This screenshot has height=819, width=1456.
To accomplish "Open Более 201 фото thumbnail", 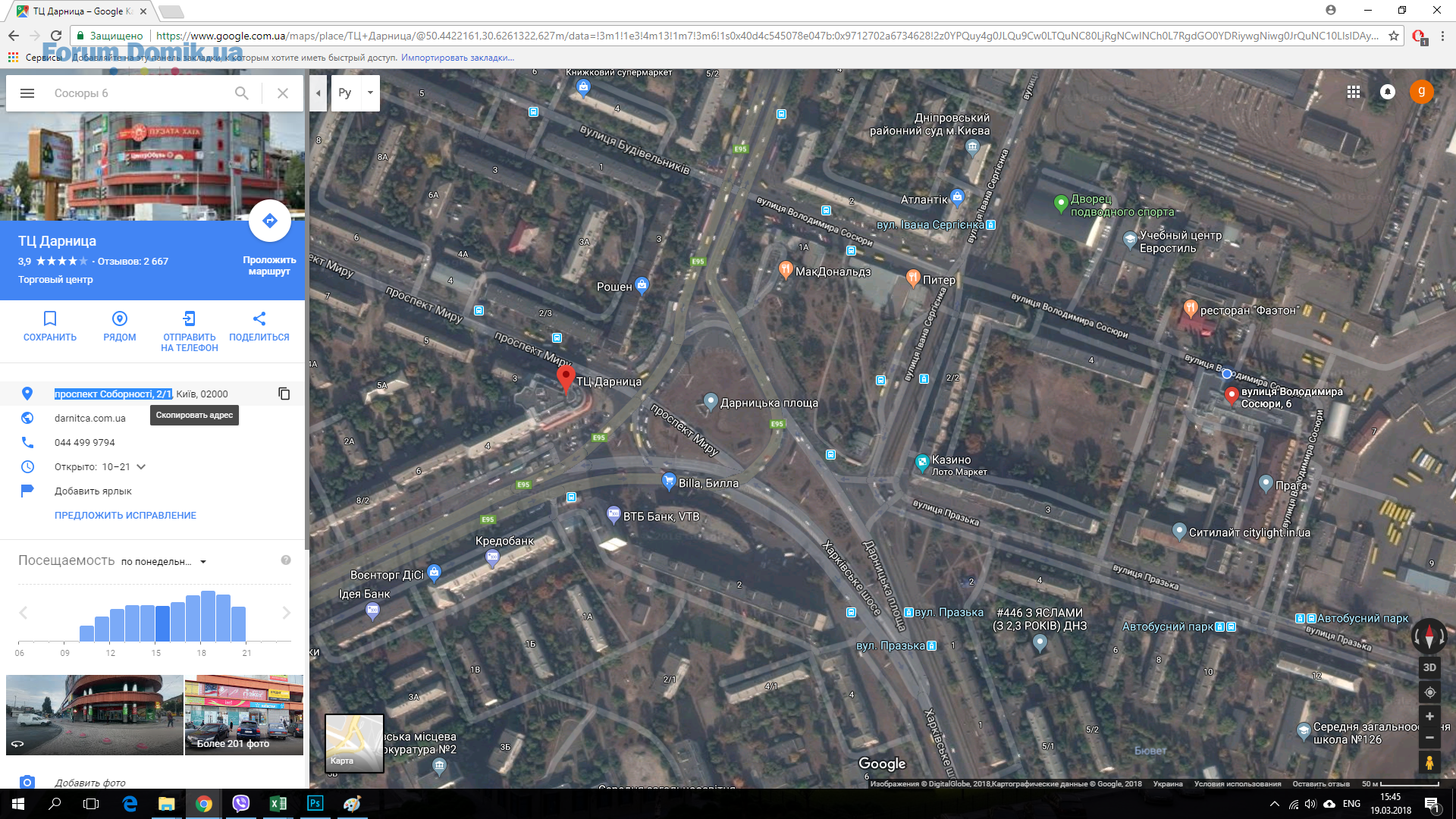I will pos(244,715).
